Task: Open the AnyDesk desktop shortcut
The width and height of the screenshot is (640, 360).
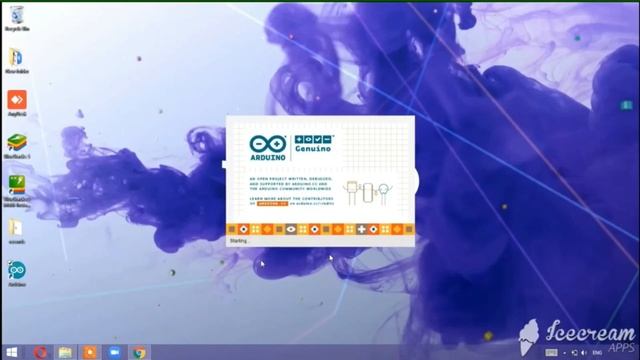Action: click(17, 103)
